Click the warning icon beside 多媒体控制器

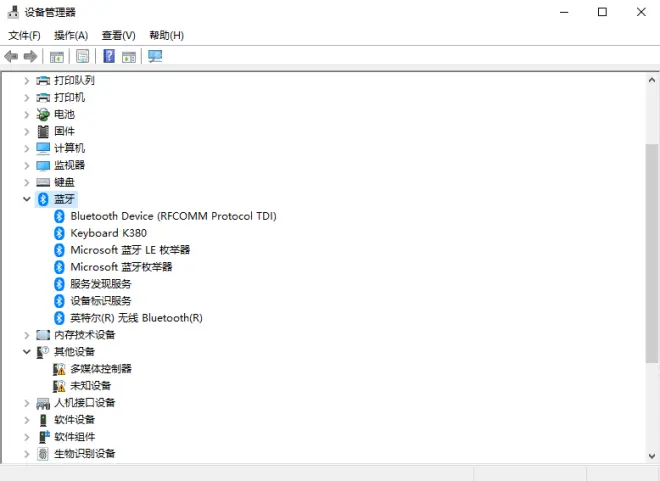[x=59, y=369]
